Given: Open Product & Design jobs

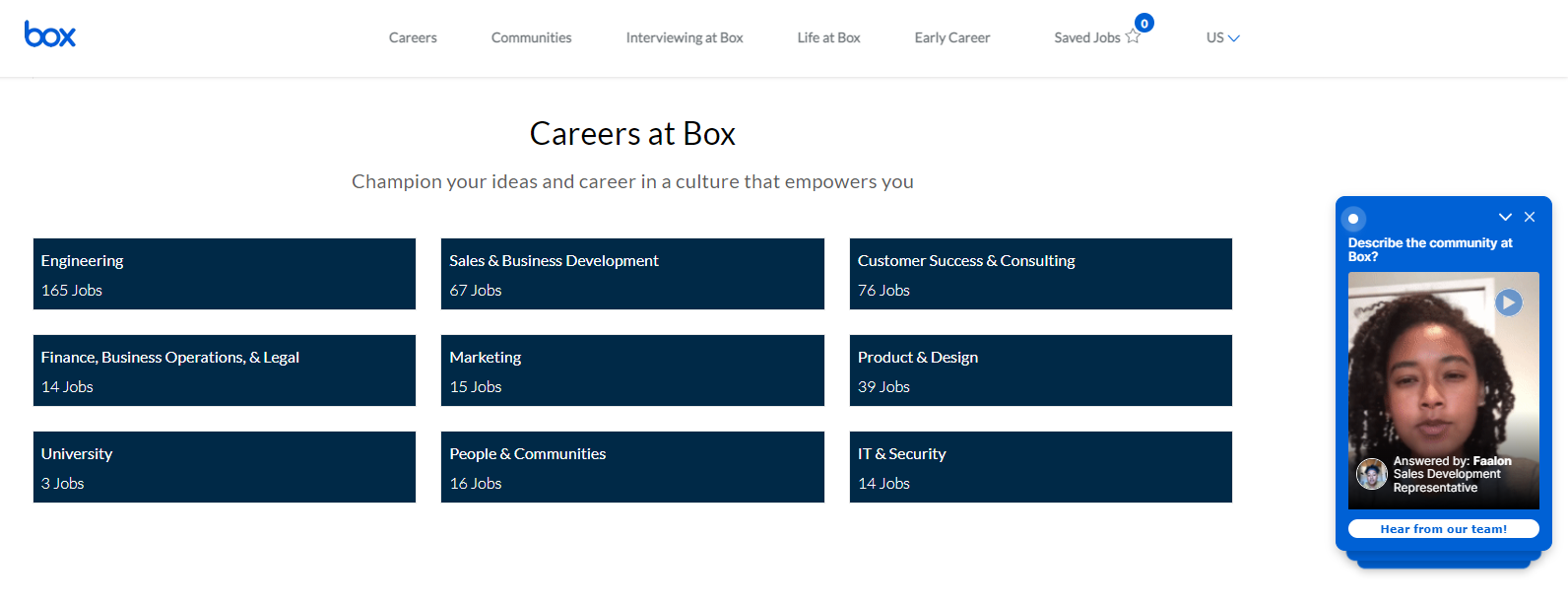Looking at the screenshot, I should tap(1041, 370).
